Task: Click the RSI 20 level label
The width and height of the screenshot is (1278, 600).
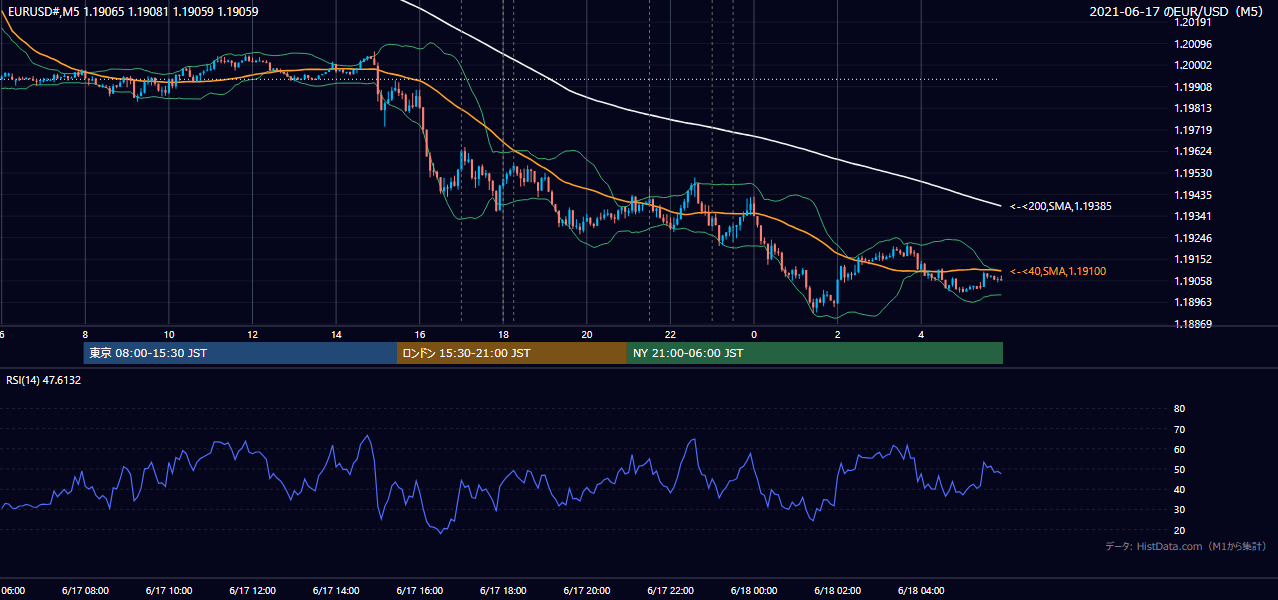Action: click(1179, 530)
